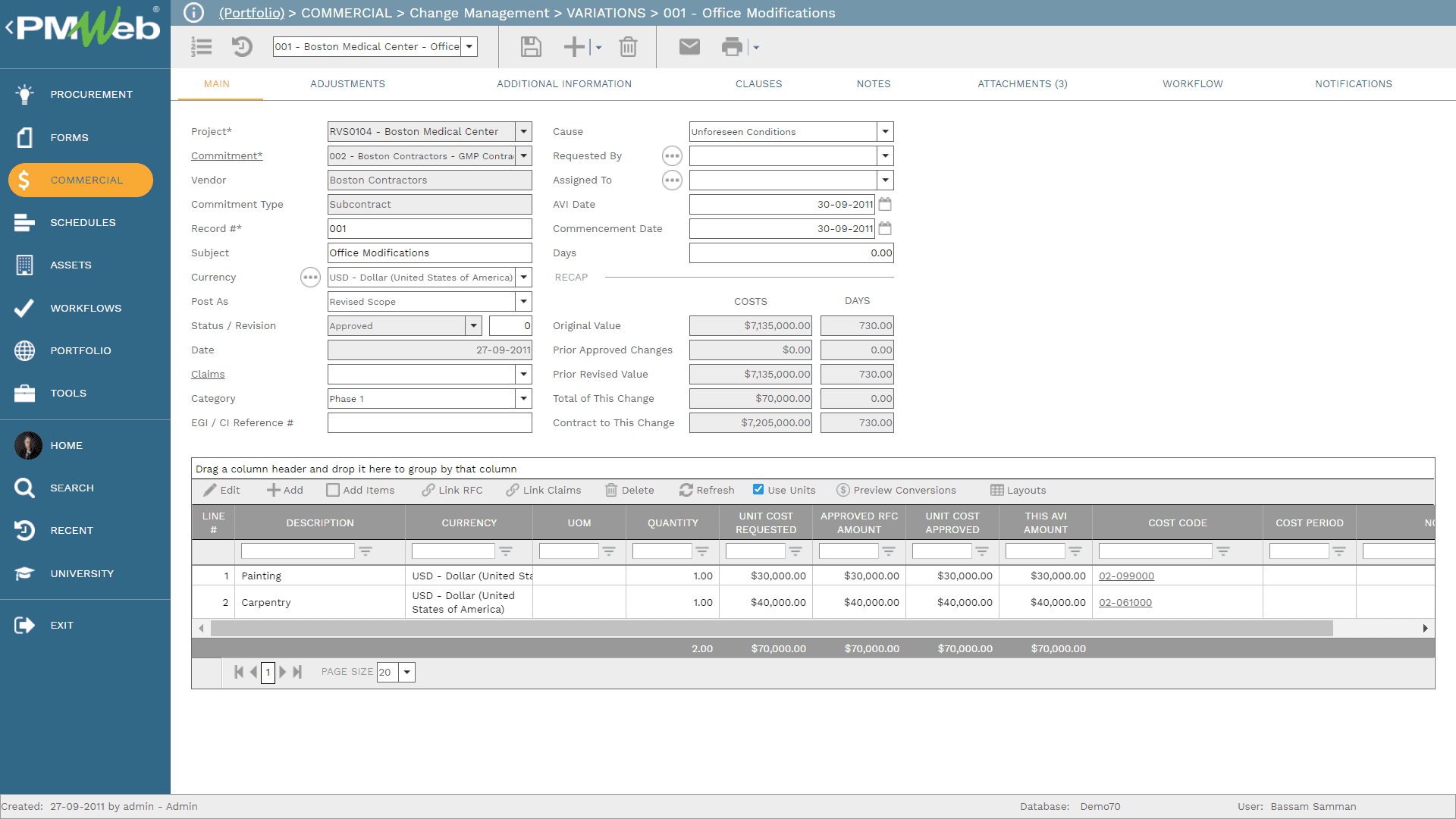
Task: Expand the Commitment dropdown
Action: (x=523, y=155)
